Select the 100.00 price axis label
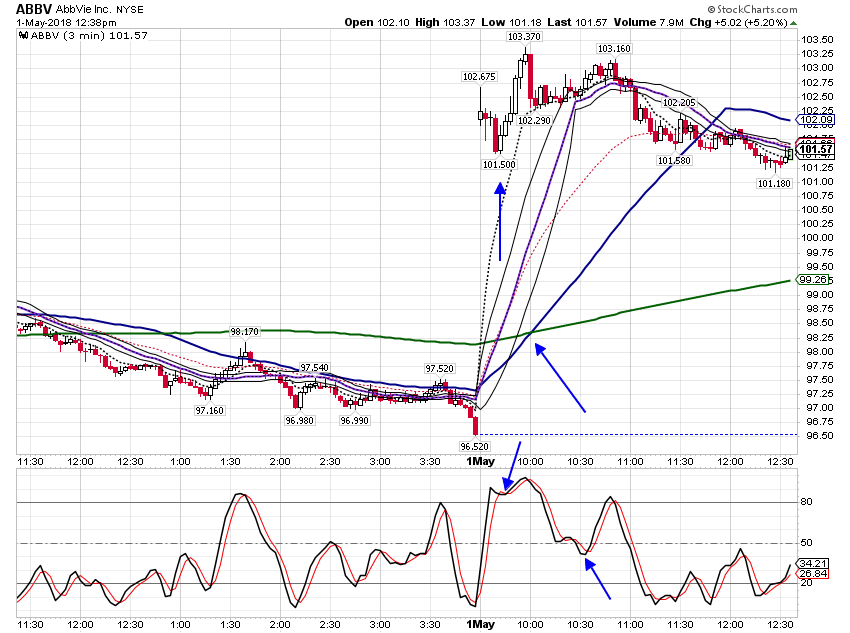Screen dimensions: 850x633 pos(817,238)
